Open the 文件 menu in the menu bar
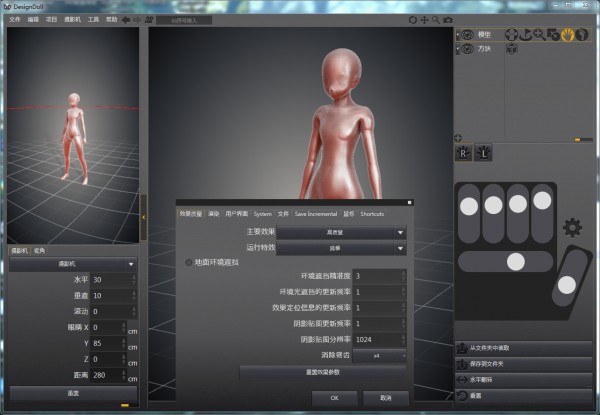 tap(14, 19)
